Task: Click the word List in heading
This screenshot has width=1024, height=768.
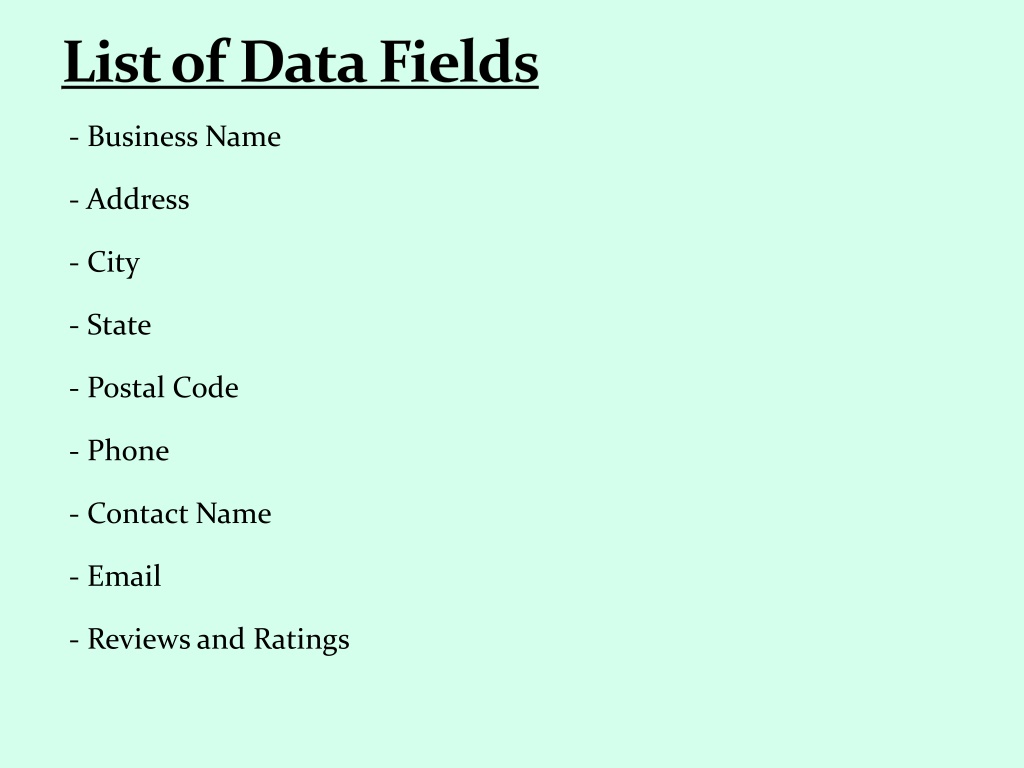Action: tap(112, 62)
